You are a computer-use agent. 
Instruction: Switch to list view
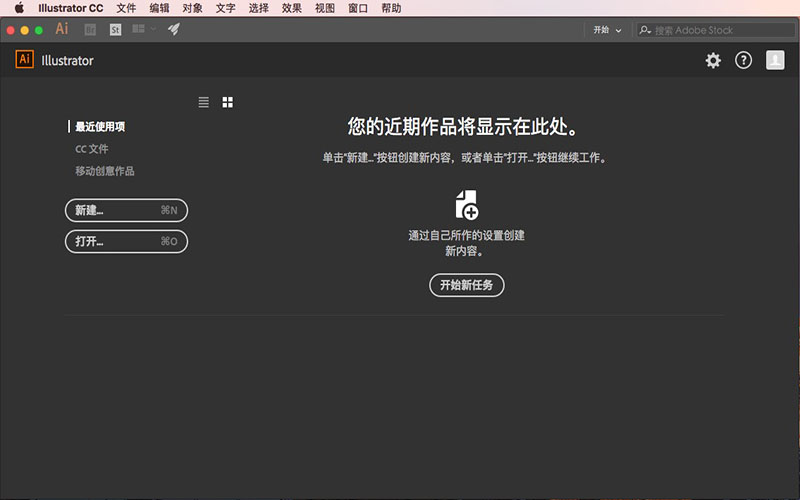click(204, 103)
